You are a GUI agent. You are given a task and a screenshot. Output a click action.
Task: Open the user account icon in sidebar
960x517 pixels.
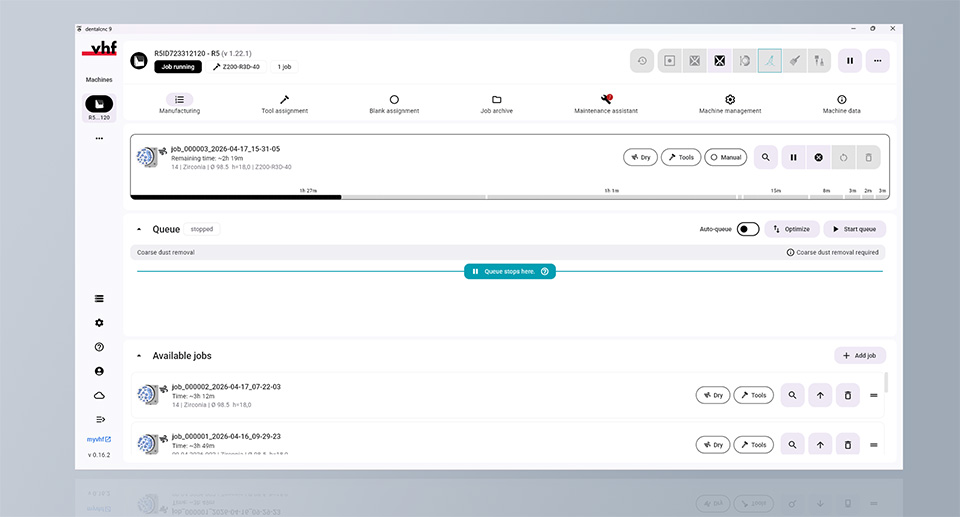tap(99, 371)
